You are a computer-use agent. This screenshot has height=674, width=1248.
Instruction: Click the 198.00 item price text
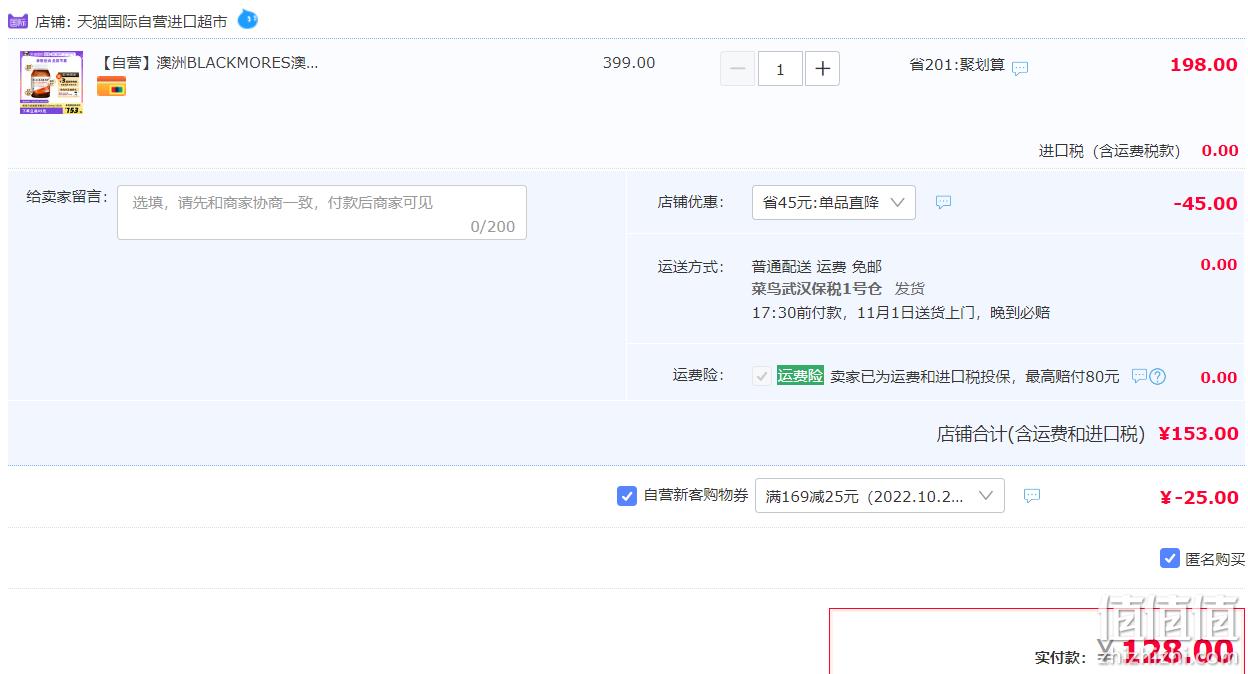[1204, 65]
